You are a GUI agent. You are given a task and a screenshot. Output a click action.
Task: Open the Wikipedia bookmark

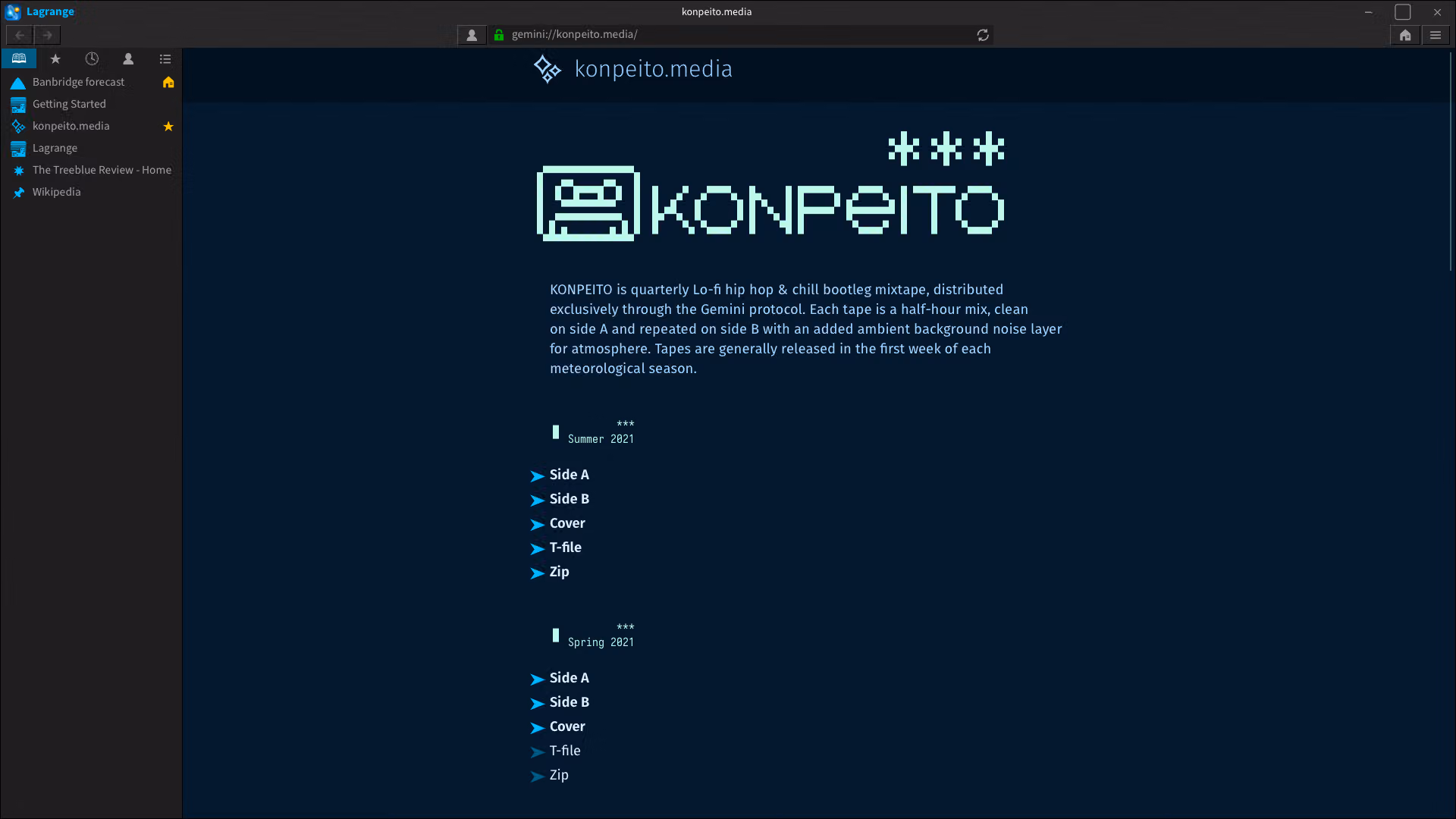91,192
